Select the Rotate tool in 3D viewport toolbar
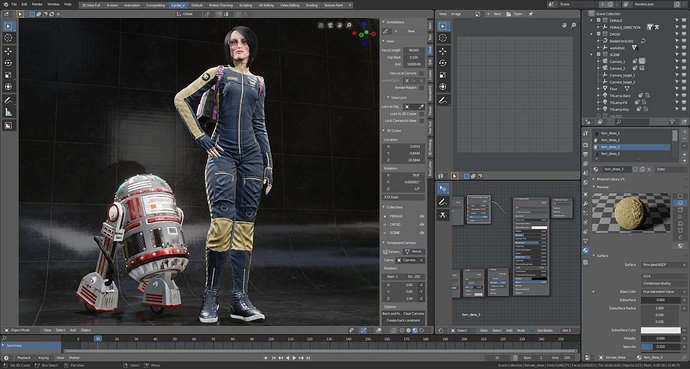This screenshot has height=369, width=690. point(8,63)
